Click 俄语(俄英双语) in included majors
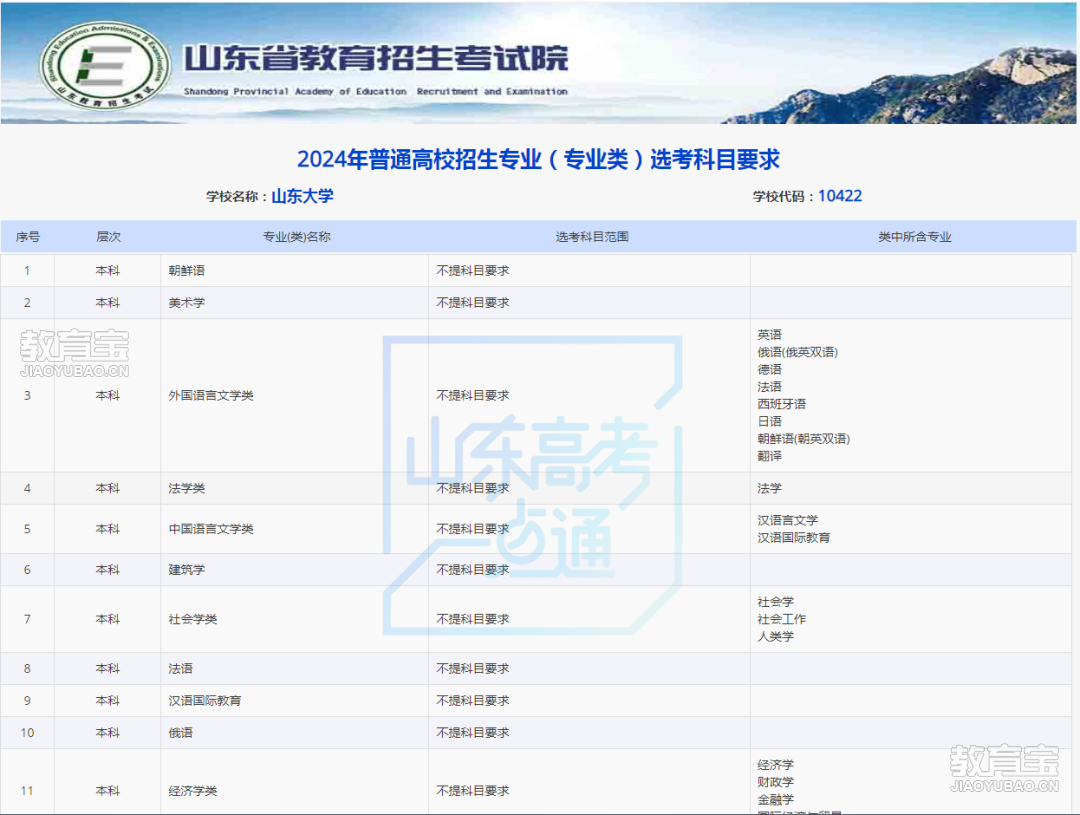The height and width of the screenshot is (815, 1080). (x=798, y=352)
